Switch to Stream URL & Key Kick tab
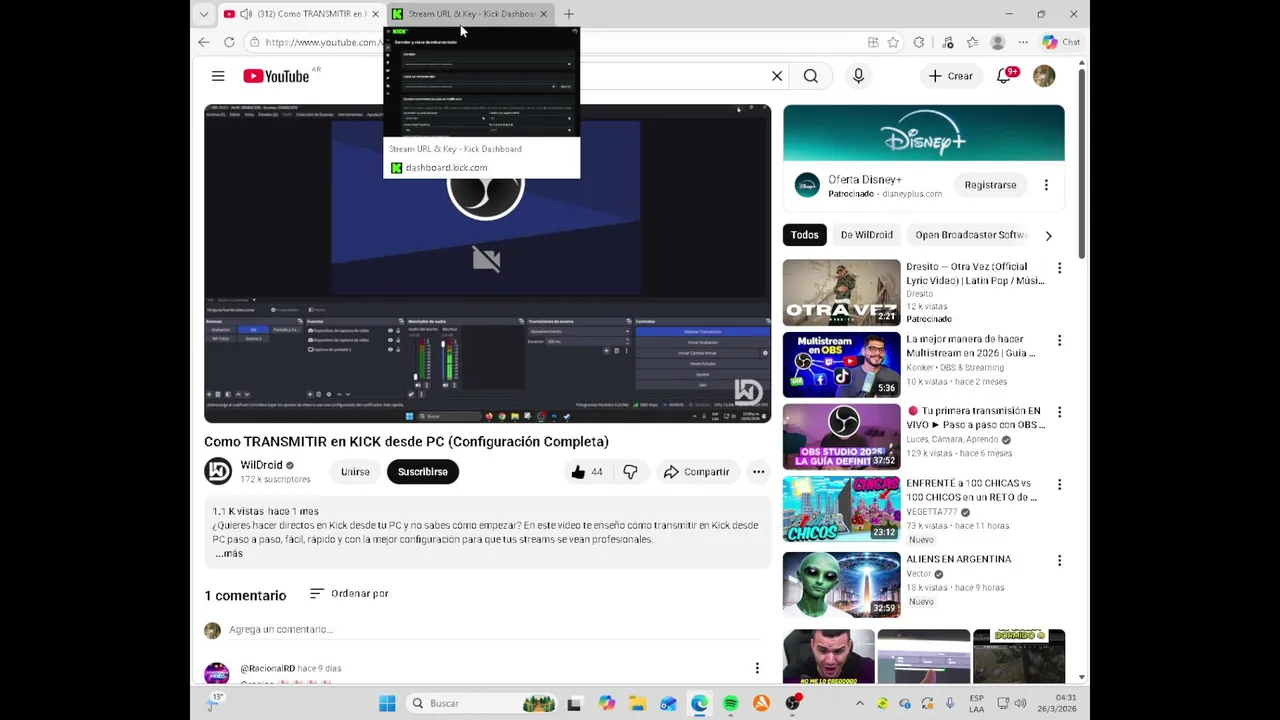The height and width of the screenshot is (720, 1280). point(470,14)
